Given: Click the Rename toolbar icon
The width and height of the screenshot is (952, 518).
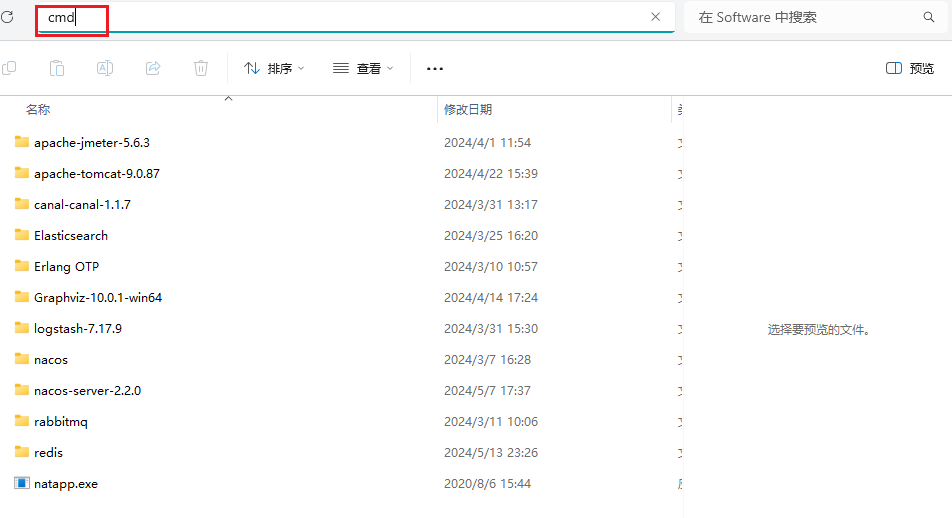Looking at the screenshot, I should pos(105,68).
